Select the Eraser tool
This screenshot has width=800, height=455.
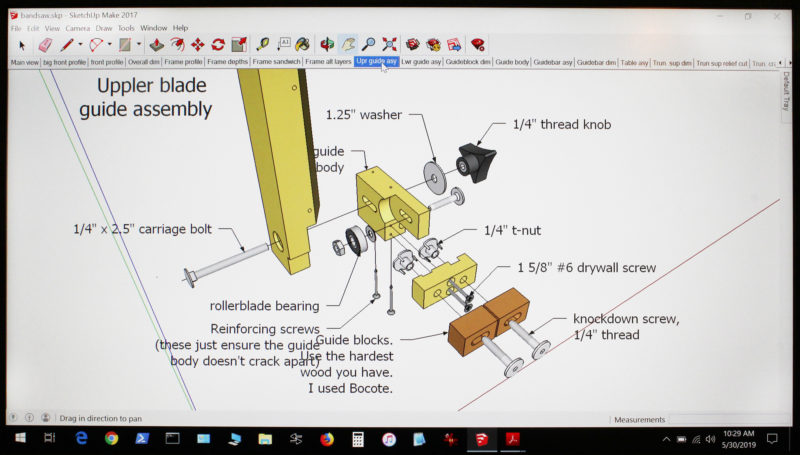tap(44, 45)
